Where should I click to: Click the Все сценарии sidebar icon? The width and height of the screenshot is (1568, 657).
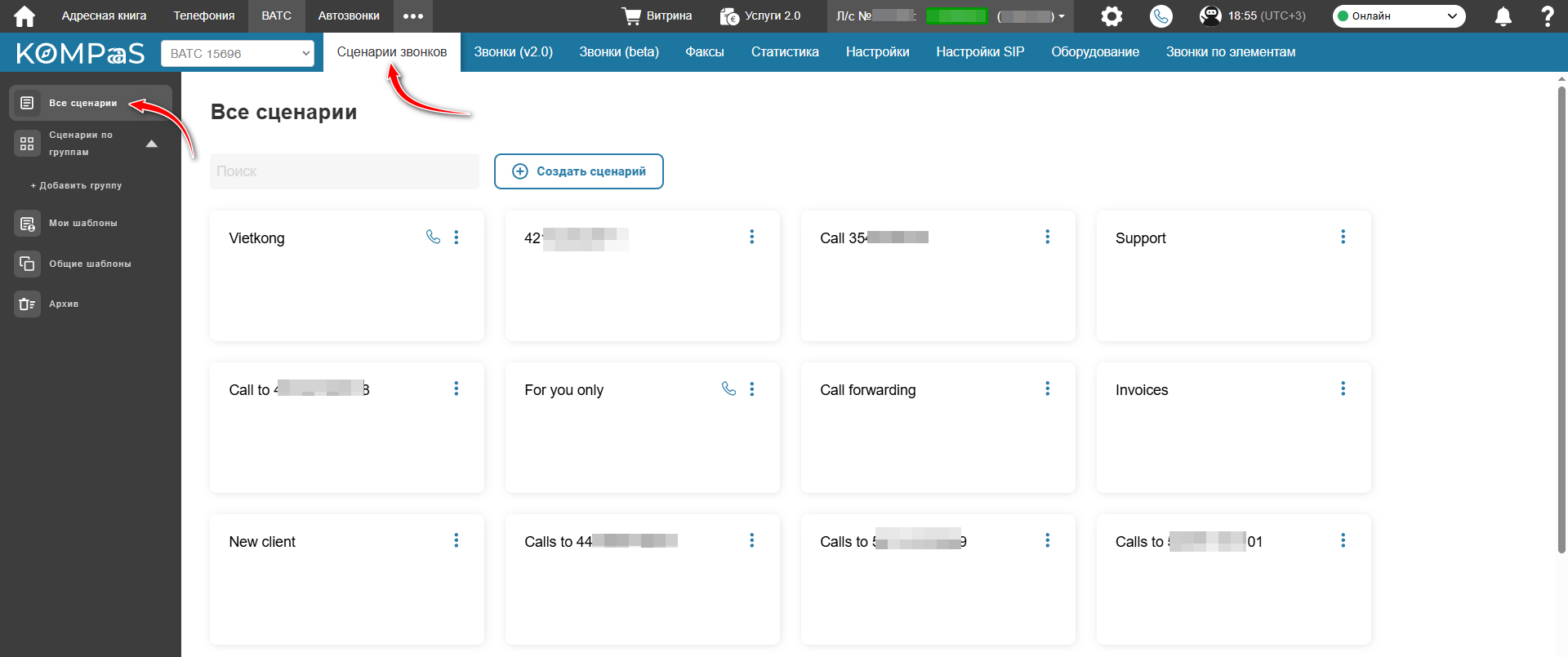coord(27,103)
